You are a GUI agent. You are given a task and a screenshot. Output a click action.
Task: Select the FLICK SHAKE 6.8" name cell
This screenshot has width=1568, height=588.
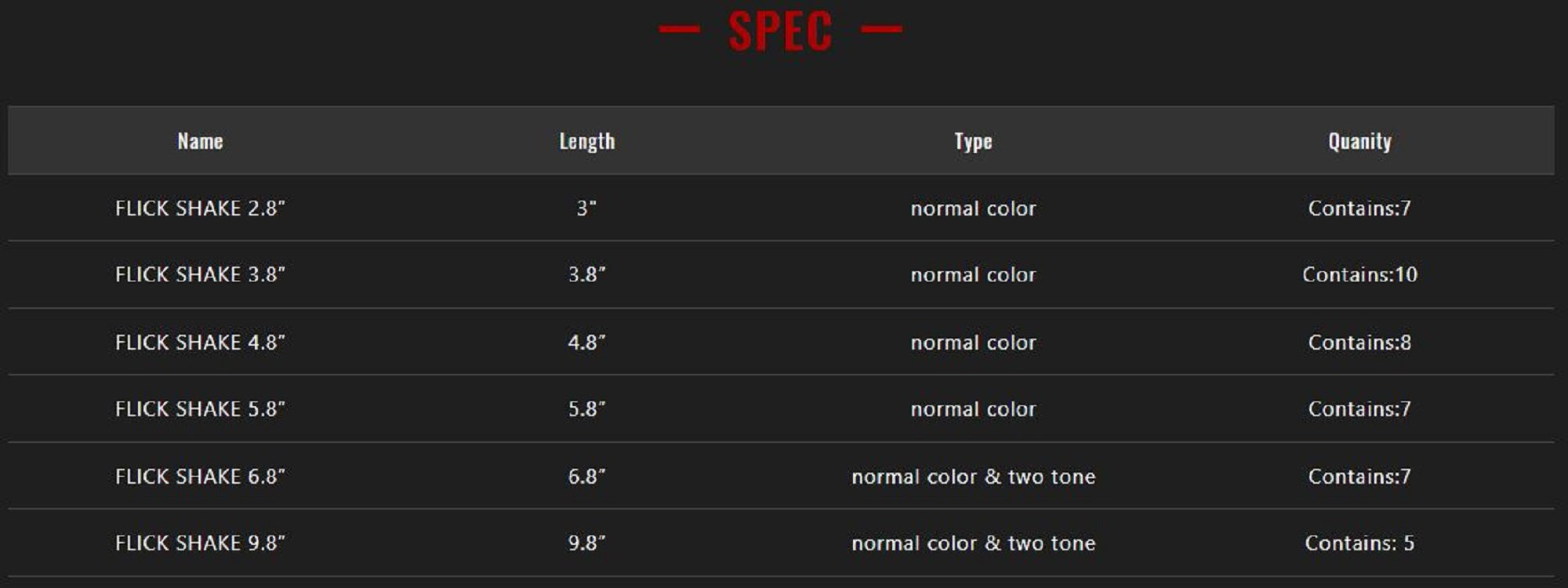pos(200,477)
